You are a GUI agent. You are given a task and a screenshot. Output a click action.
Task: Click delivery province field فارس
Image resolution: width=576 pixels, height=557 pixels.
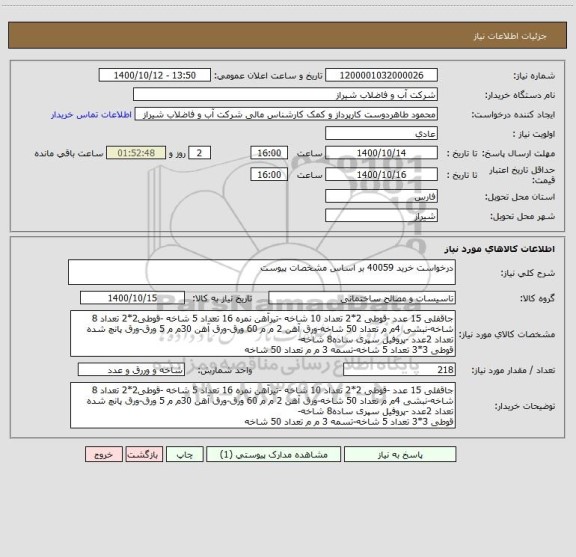pos(381,196)
